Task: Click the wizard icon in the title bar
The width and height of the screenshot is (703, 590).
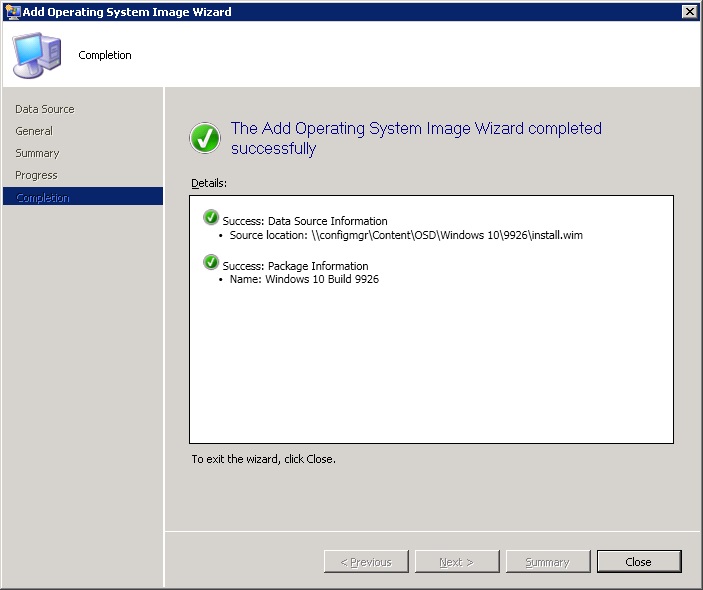Action: click(14, 12)
